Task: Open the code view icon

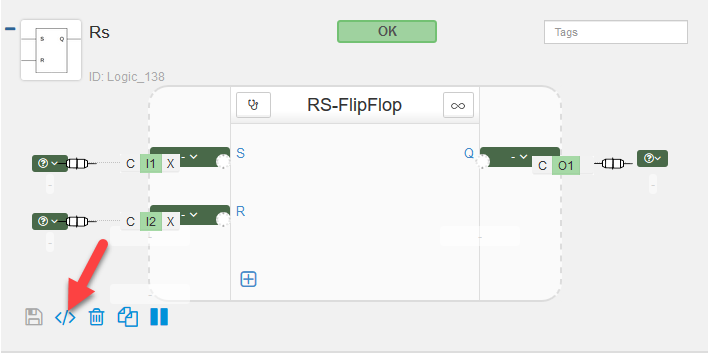Action: [x=65, y=317]
